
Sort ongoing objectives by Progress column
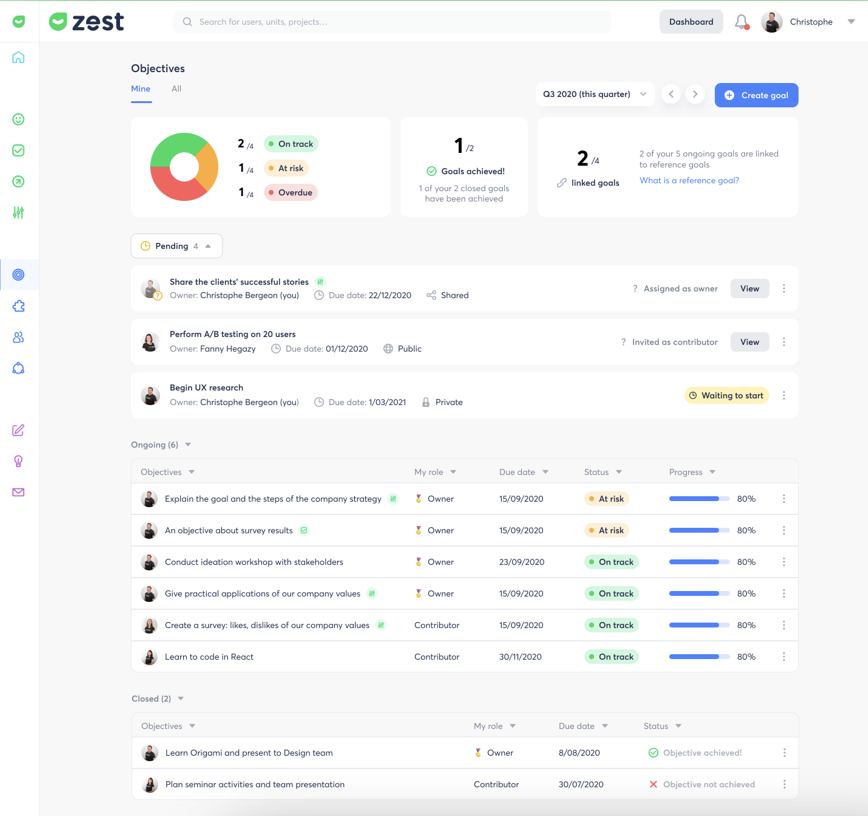coord(692,472)
